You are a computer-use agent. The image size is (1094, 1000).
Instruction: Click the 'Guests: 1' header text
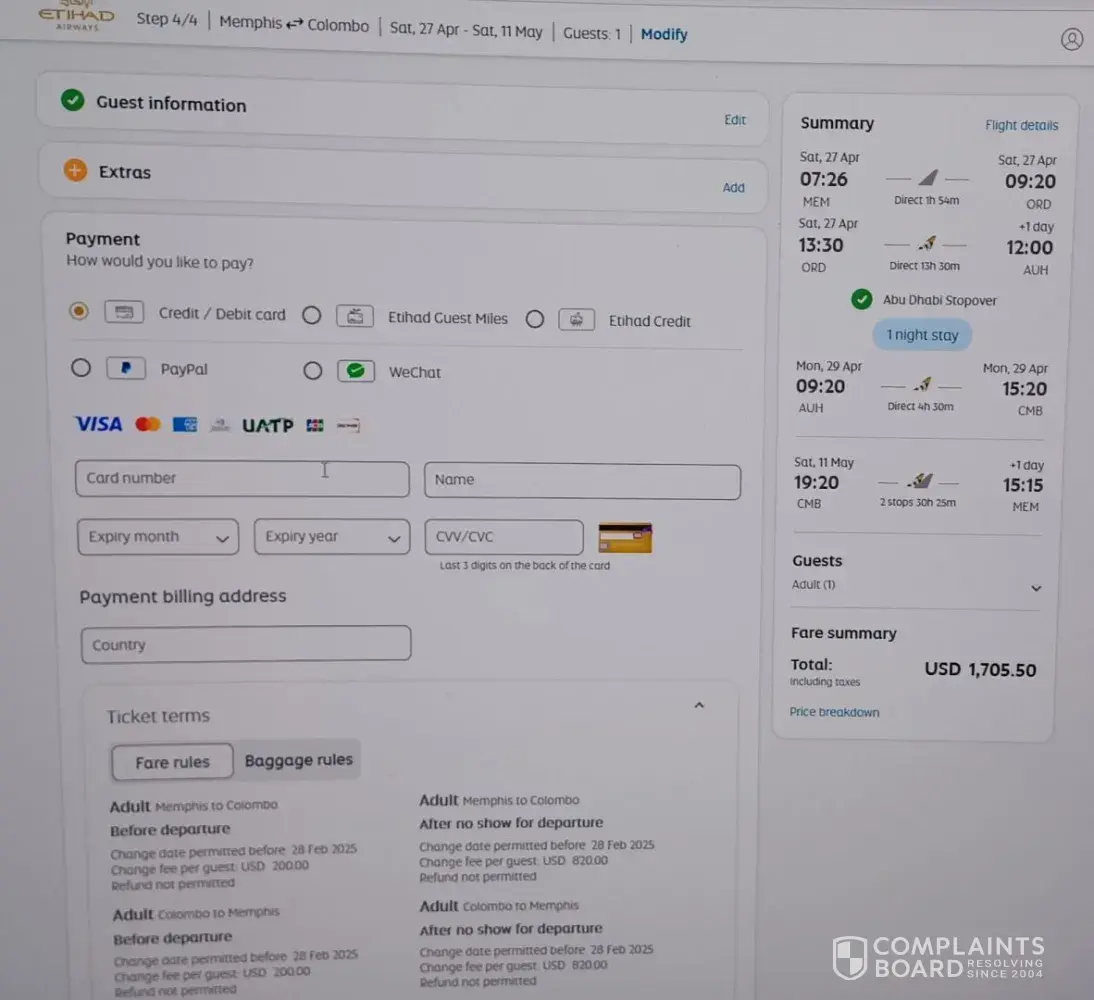pyautogui.click(x=592, y=33)
